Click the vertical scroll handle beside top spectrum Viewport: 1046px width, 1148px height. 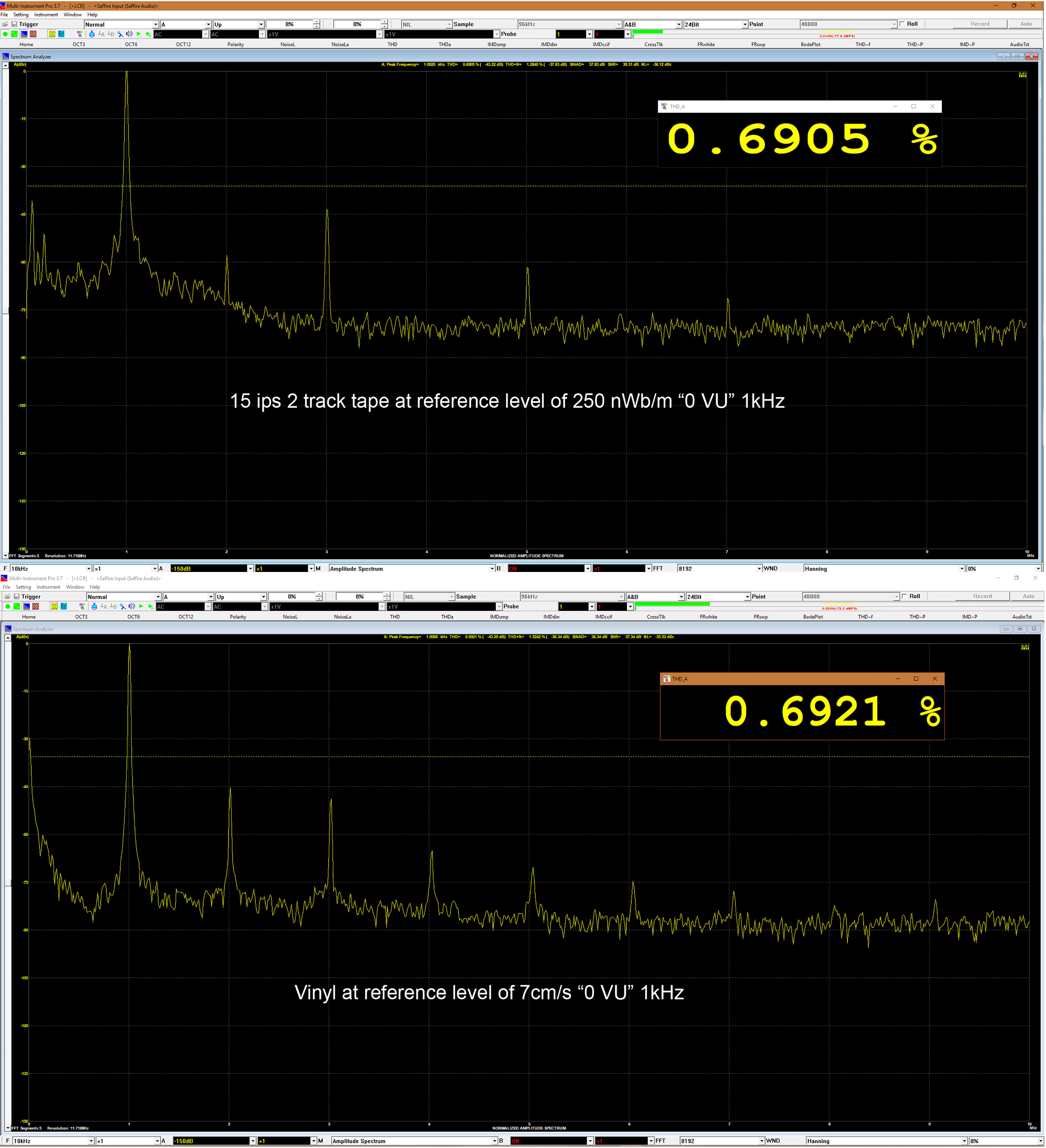(x=6, y=311)
